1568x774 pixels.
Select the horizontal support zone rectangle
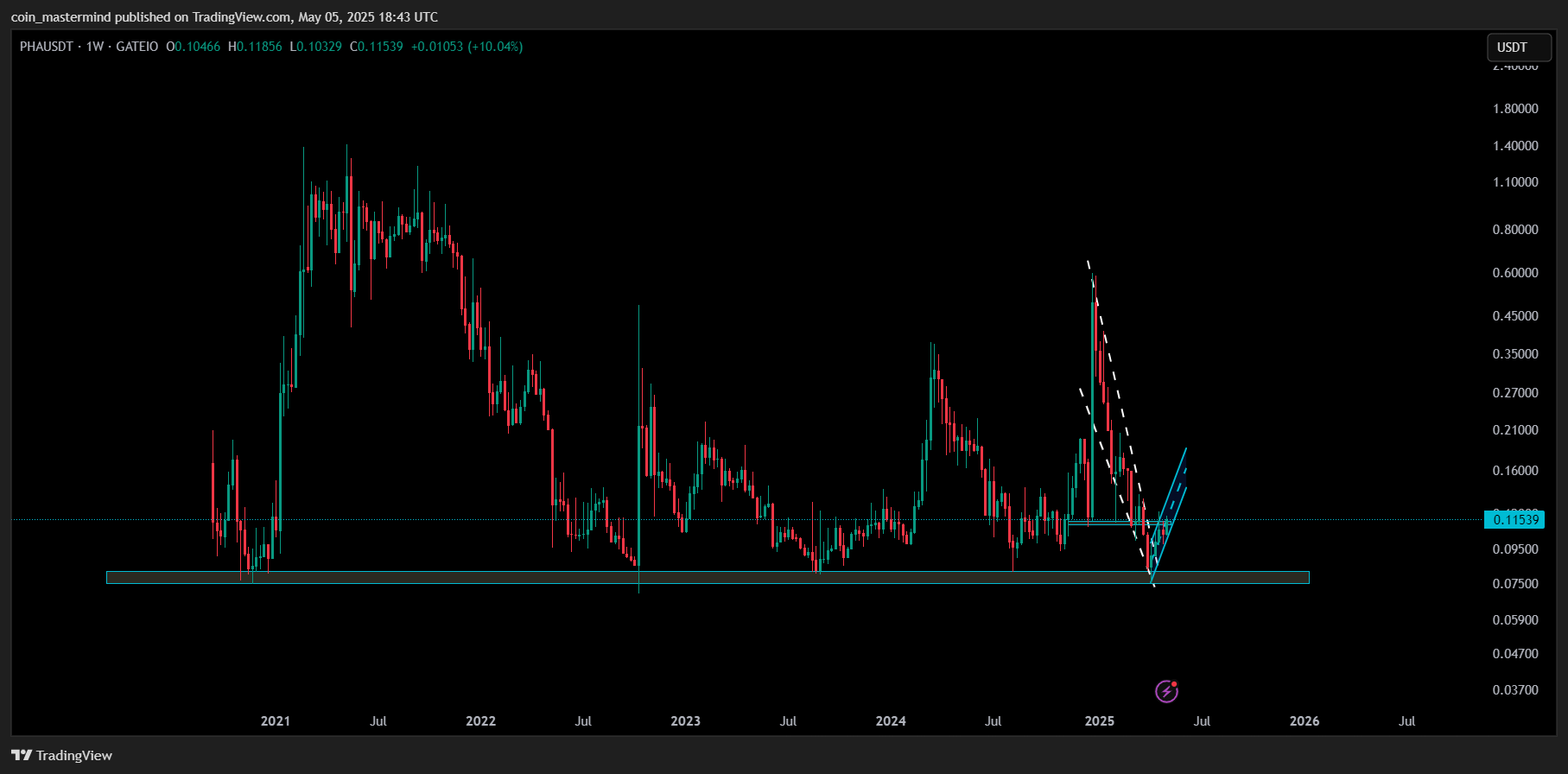(708, 577)
